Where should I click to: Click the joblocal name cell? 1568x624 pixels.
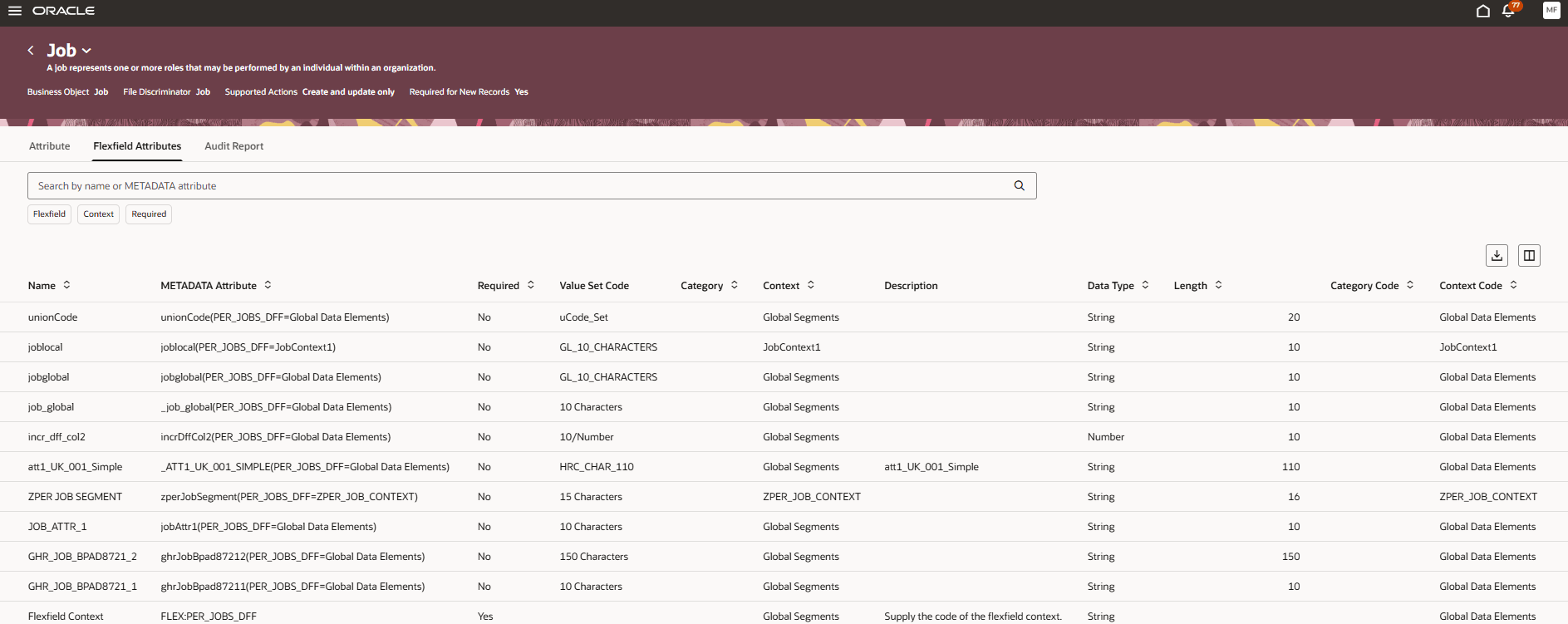[46, 347]
